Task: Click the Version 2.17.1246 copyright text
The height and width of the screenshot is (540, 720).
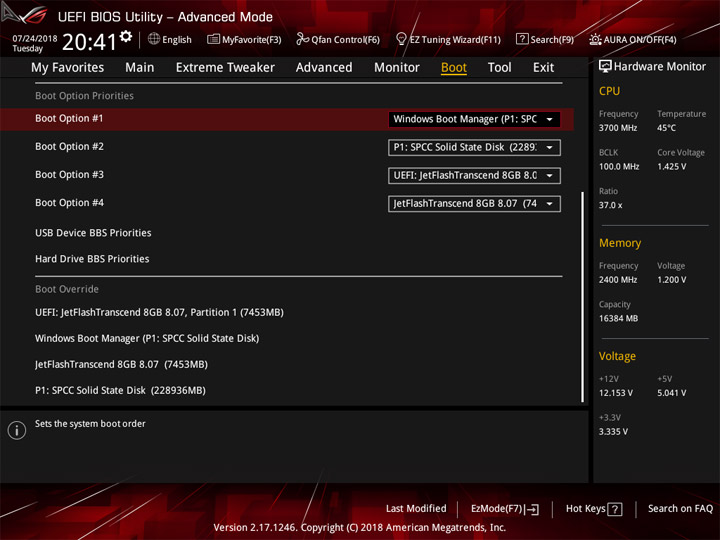Action: click(360, 528)
